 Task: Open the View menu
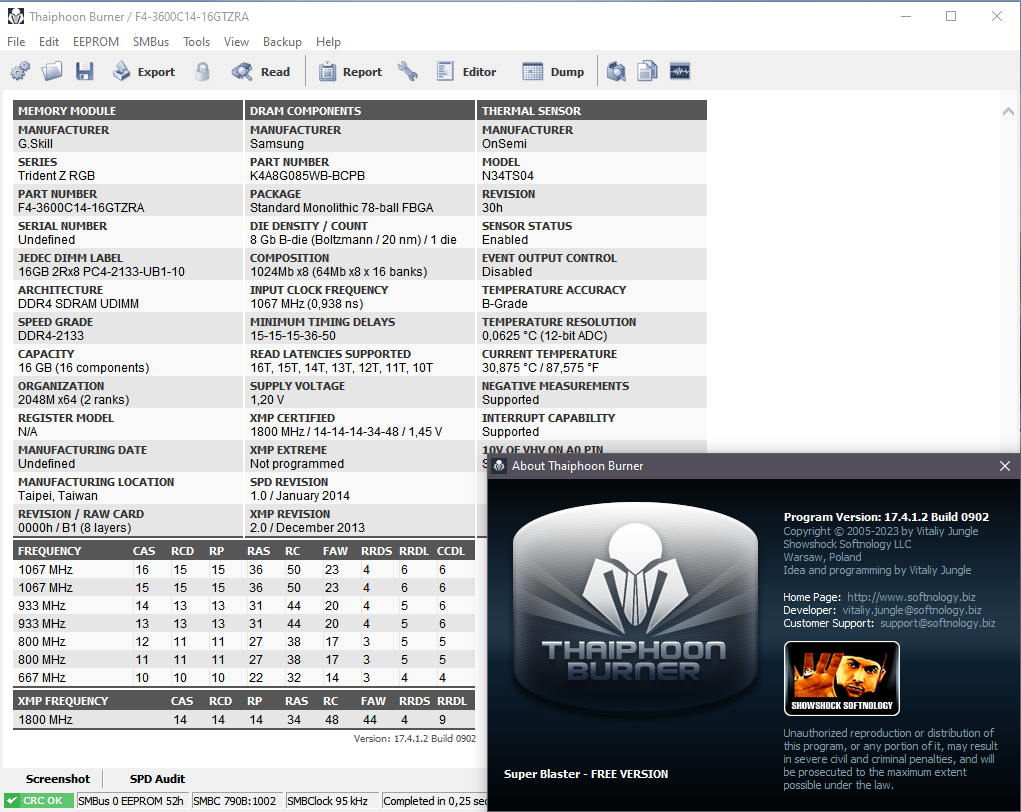[x=236, y=42]
